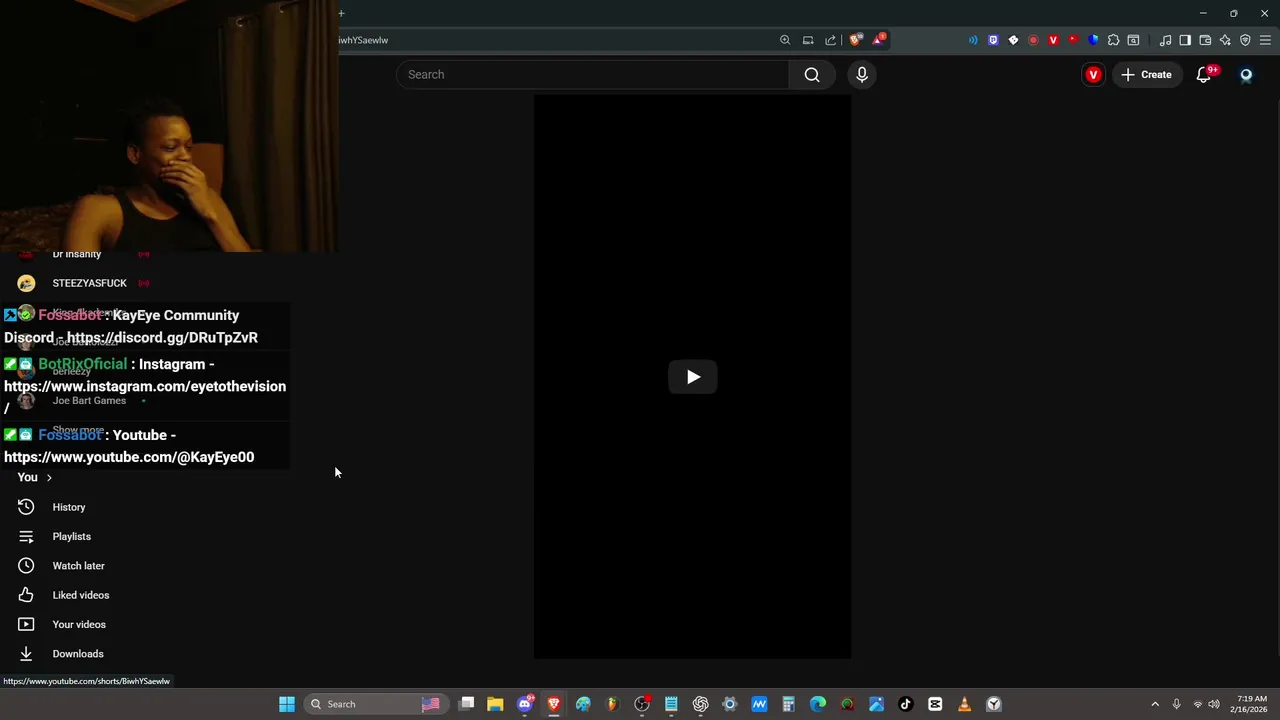Open the music note playlist icon
Viewport: 1280px width, 720px height.
click(x=1165, y=40)
